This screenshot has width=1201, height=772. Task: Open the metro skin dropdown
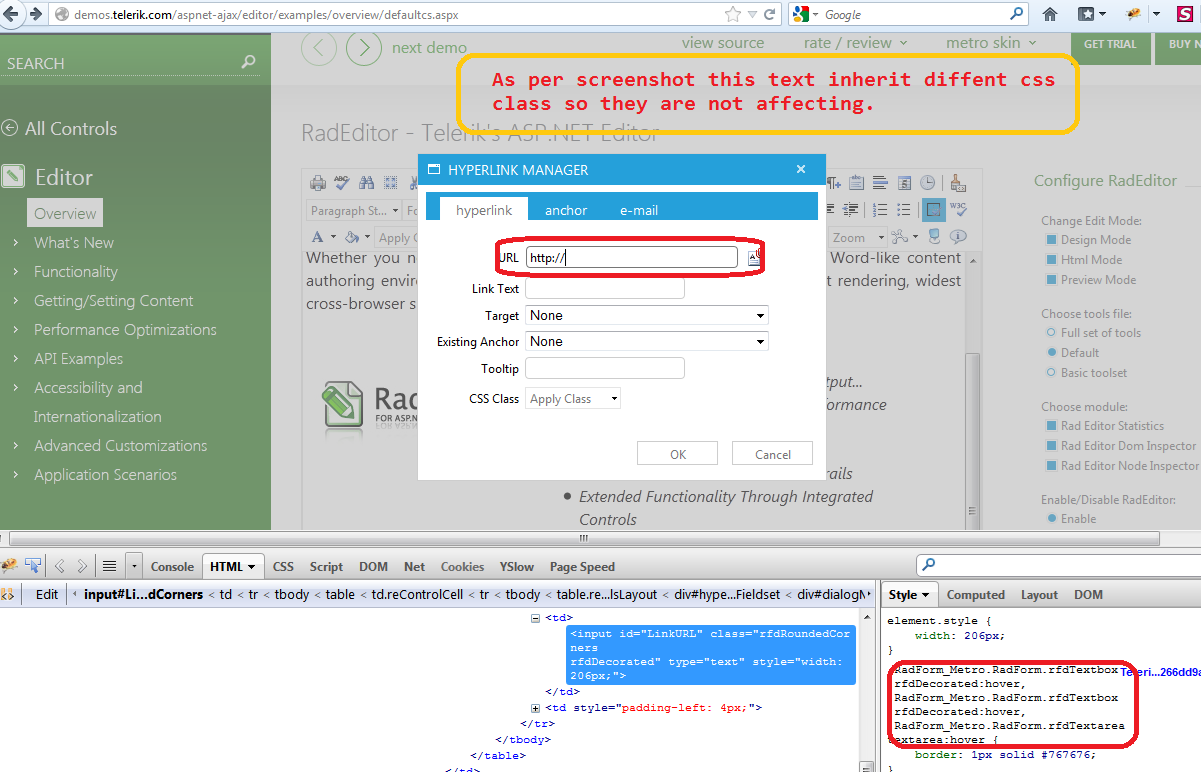pos(992,43)
